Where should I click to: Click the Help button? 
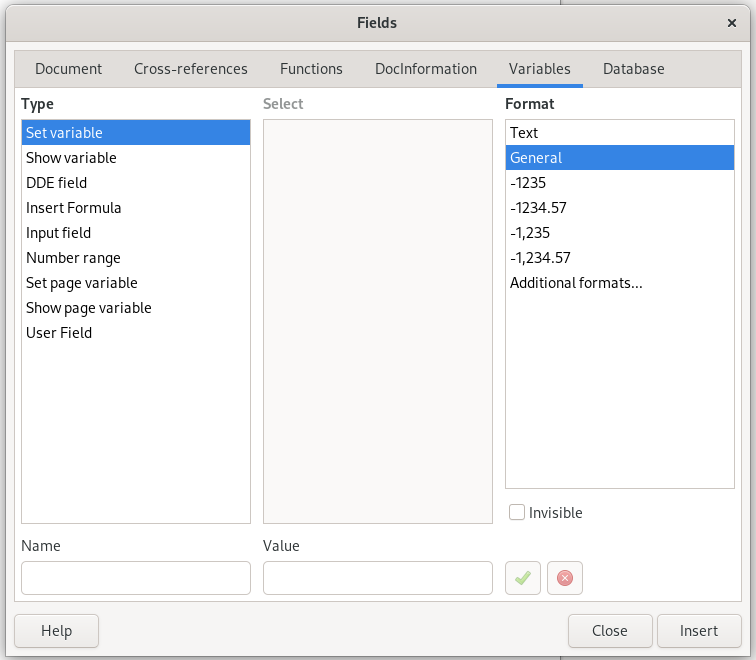57,631
